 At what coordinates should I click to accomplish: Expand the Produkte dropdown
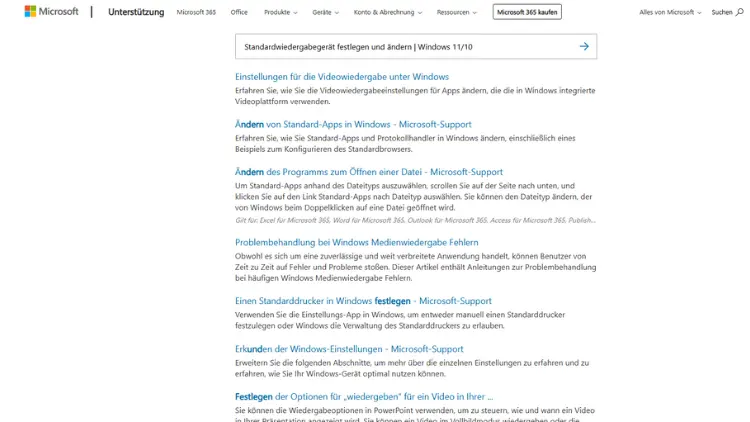[281, 12]
